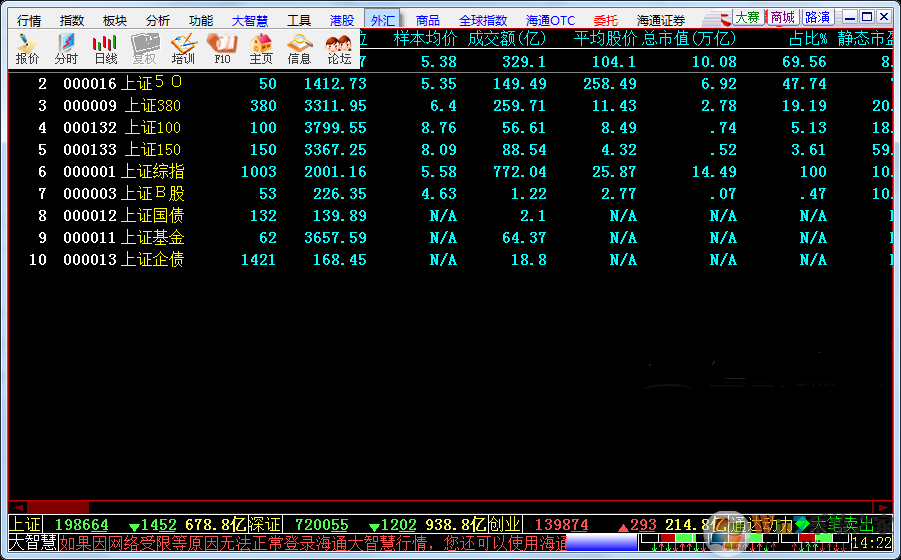The image size is (901, 560).
Task: Click the 大智慧 ticker label
Action: [33, 542]
